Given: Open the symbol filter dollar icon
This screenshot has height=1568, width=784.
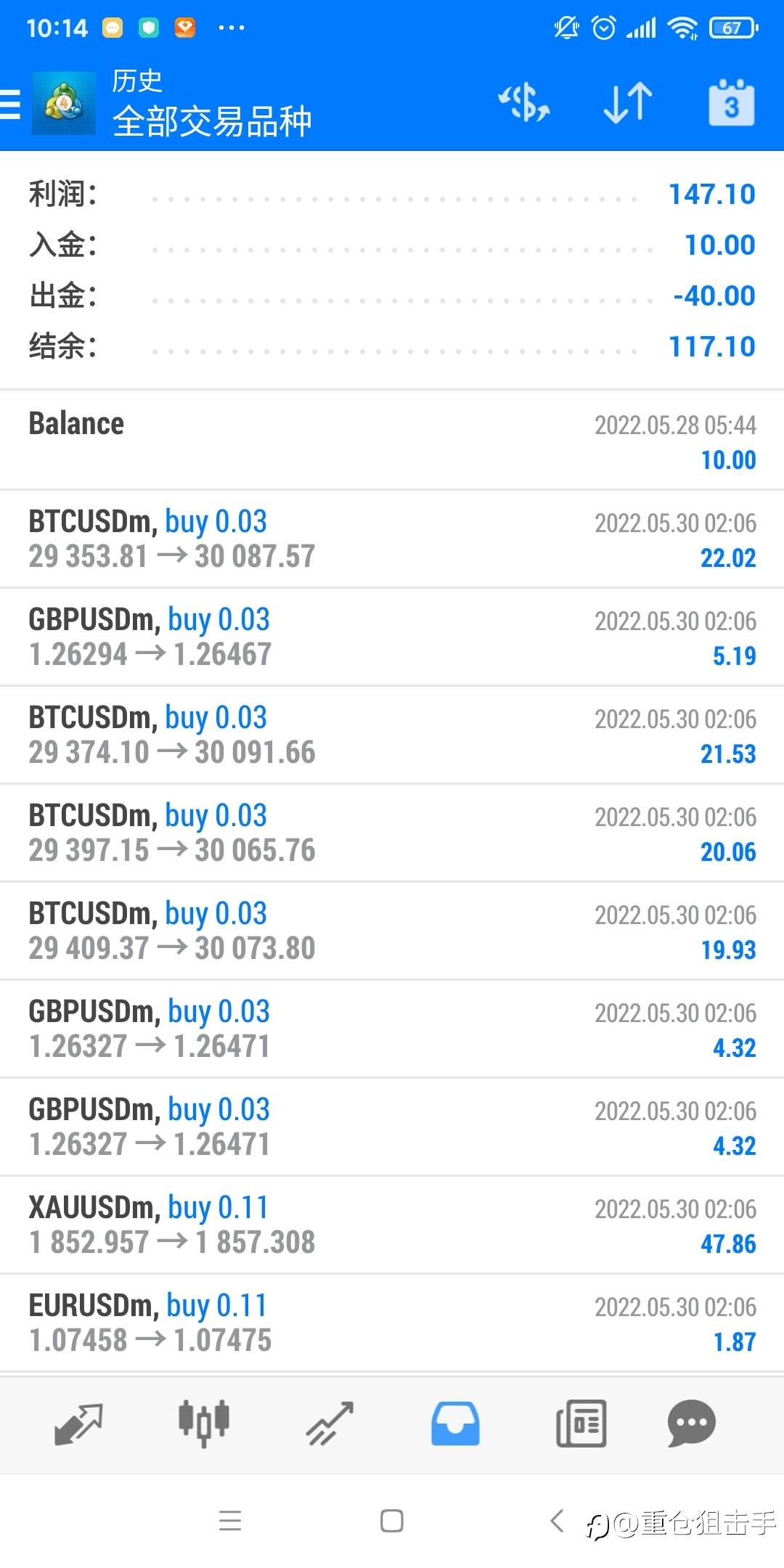Looking at the screenshot, I should click(x=523, y=102).
